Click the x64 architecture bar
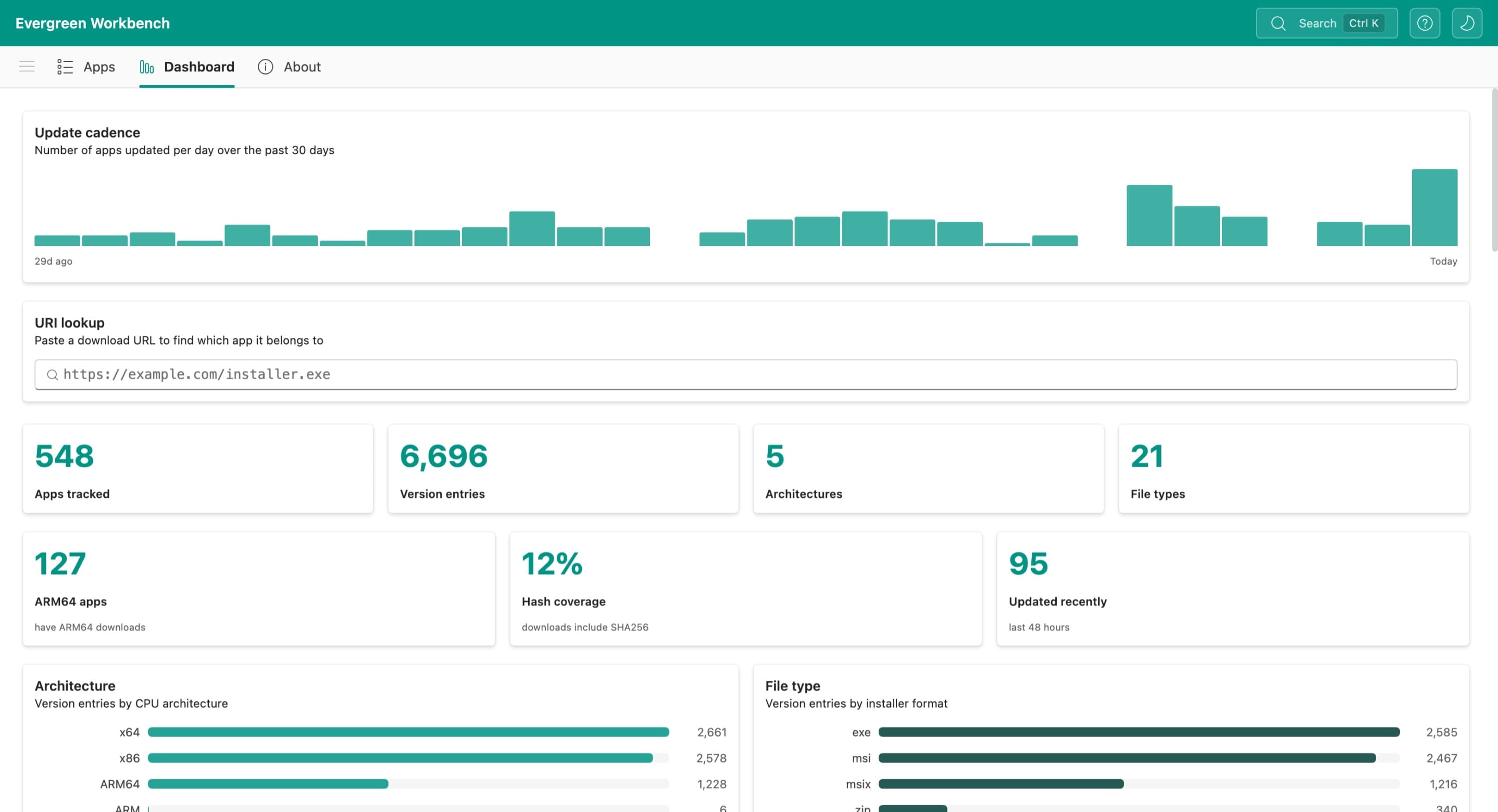Image resolution: width=1498 pixels, height=812 pixels. [408, 732]
